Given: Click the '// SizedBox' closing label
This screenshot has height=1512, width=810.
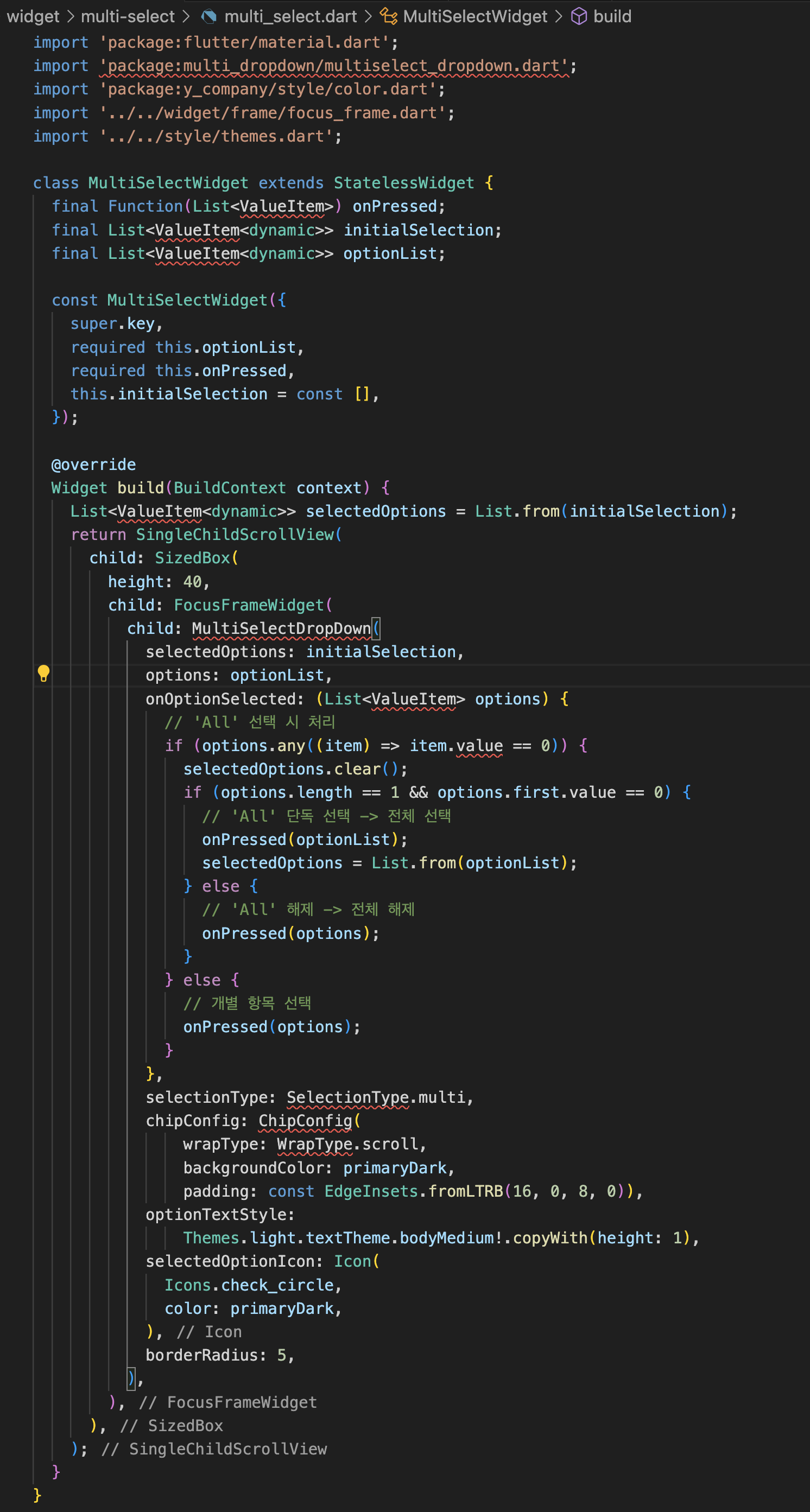Looking at the screenshot, I should (172, 1426).
